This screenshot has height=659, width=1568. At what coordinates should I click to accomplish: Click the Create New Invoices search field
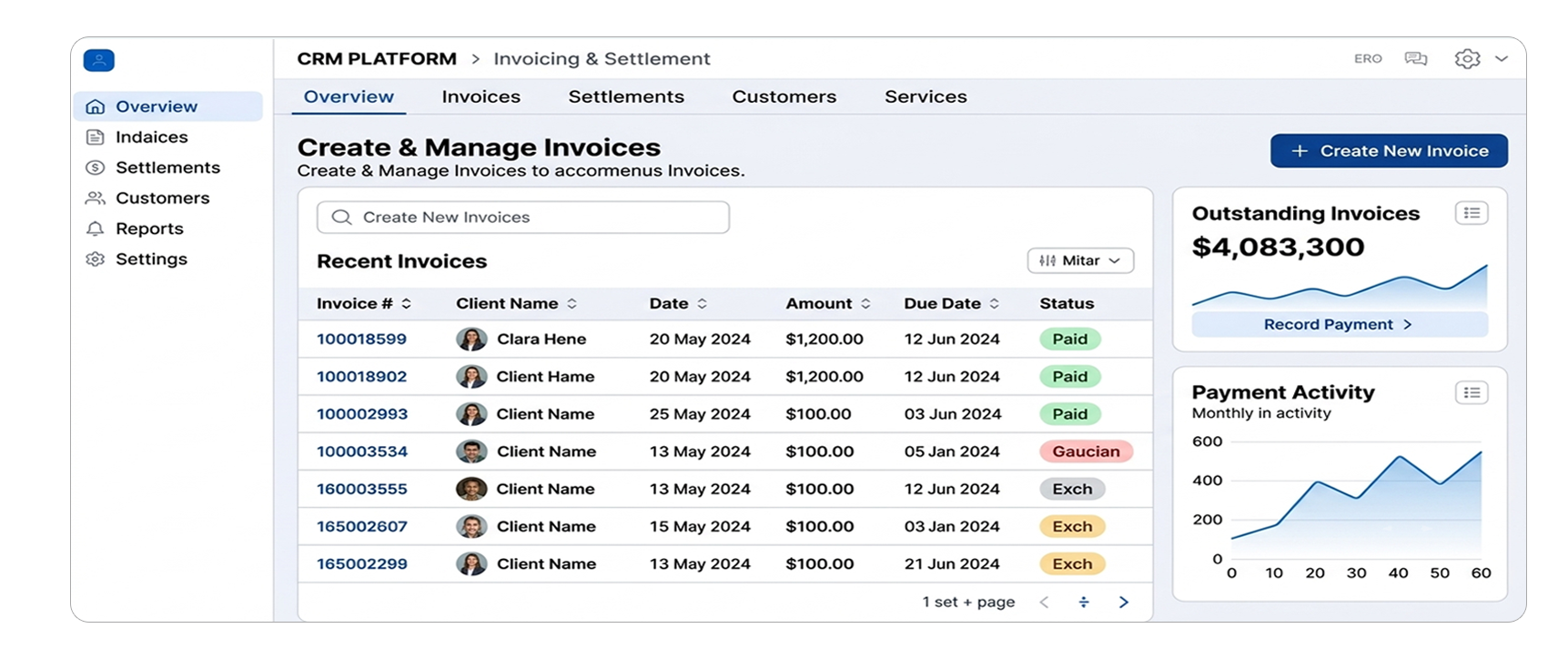pos(523,218)
